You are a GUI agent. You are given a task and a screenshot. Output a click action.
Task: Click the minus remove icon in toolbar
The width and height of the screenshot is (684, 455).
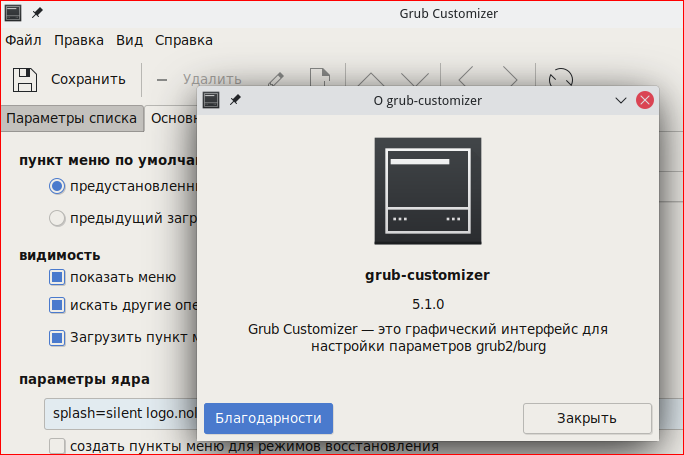(x=162, y=80)
